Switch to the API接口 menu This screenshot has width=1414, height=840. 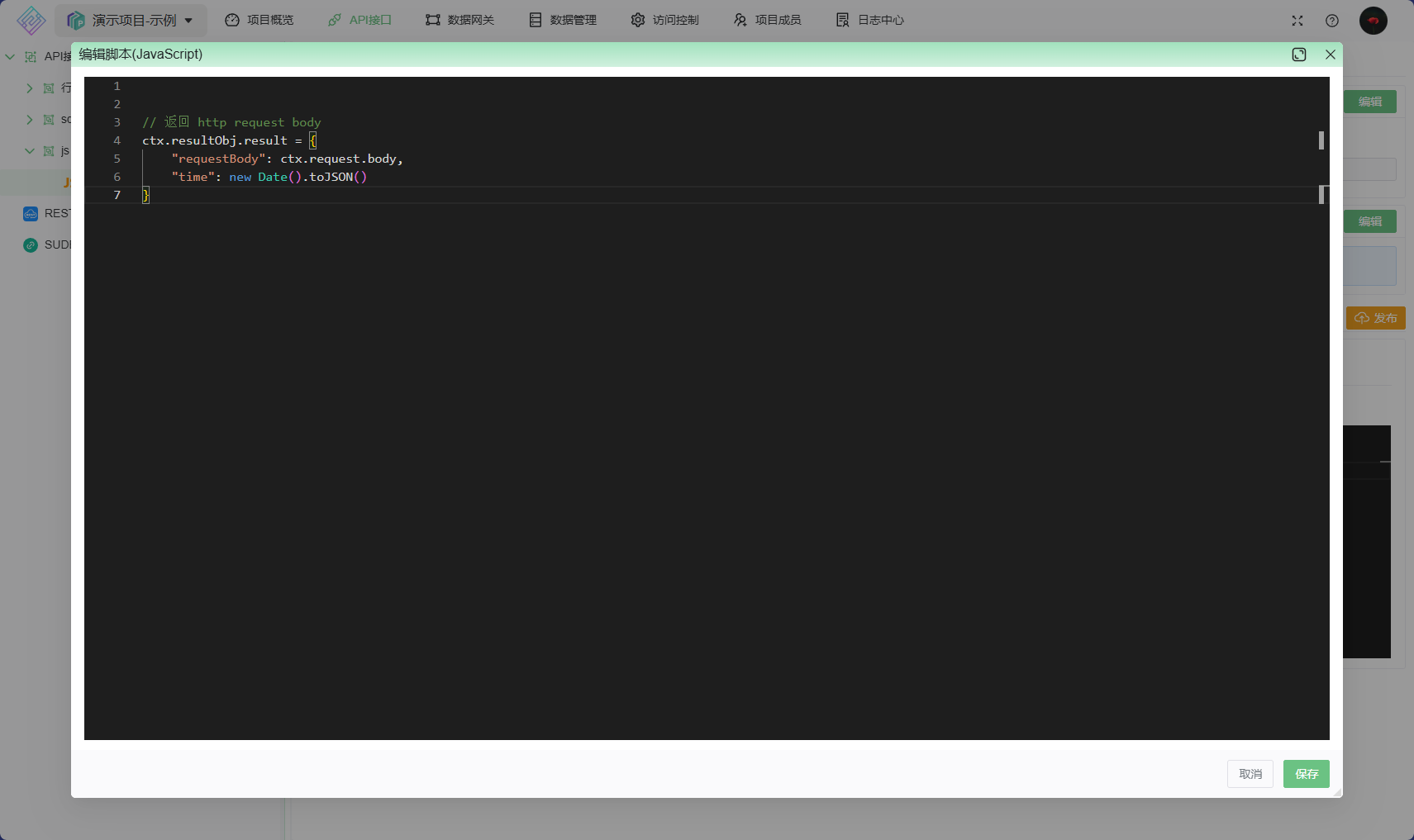click(x=359, y=20)
